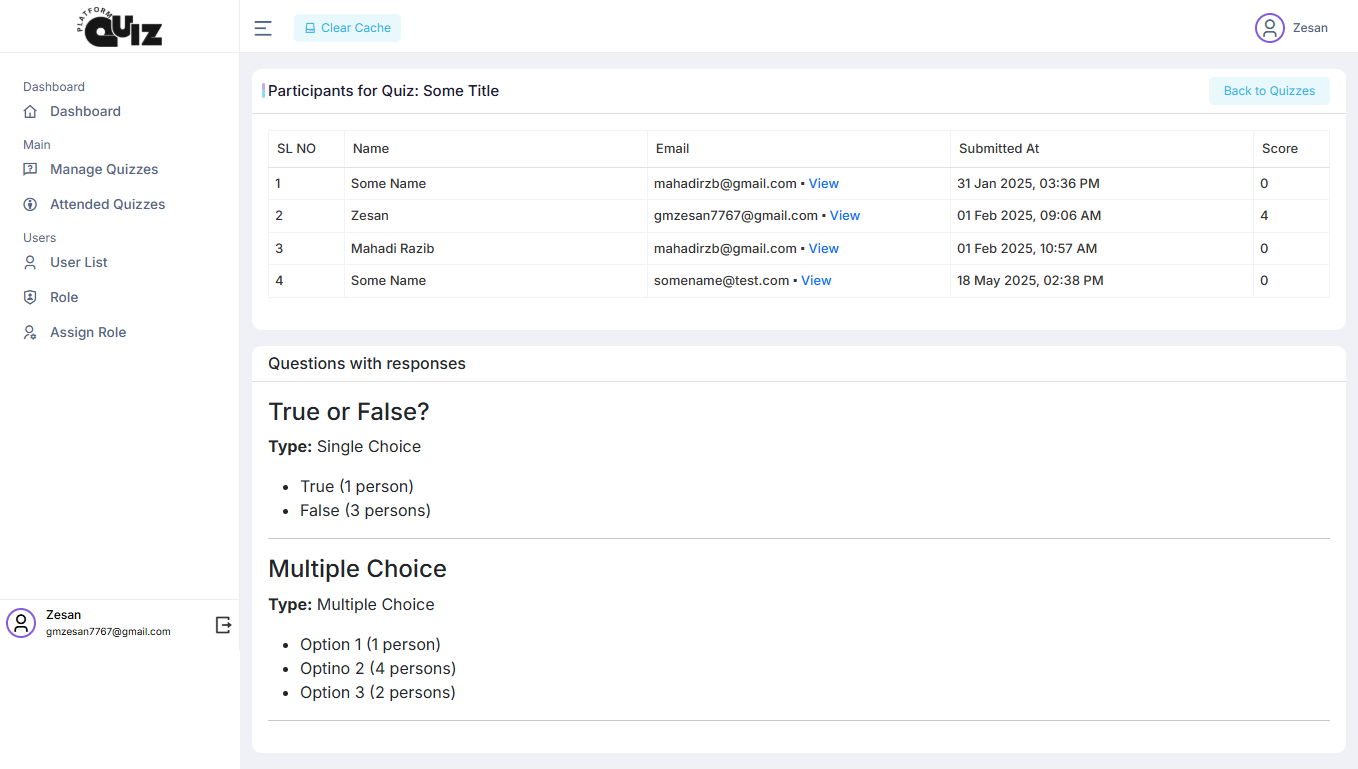Viewport: 1358px width, 769px height.
Task: Click the logout icon in sidebar footer
Action: pyautogui.click(x=223, y=625)
